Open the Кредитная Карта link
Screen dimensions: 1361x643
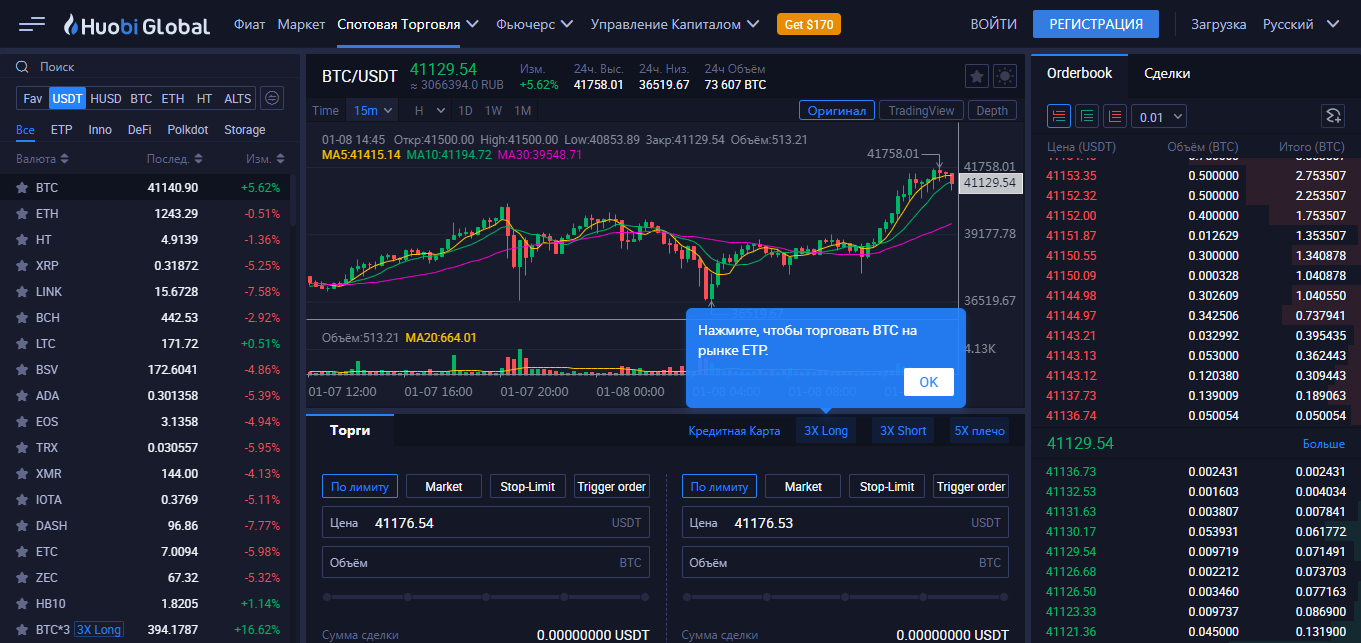734,431
